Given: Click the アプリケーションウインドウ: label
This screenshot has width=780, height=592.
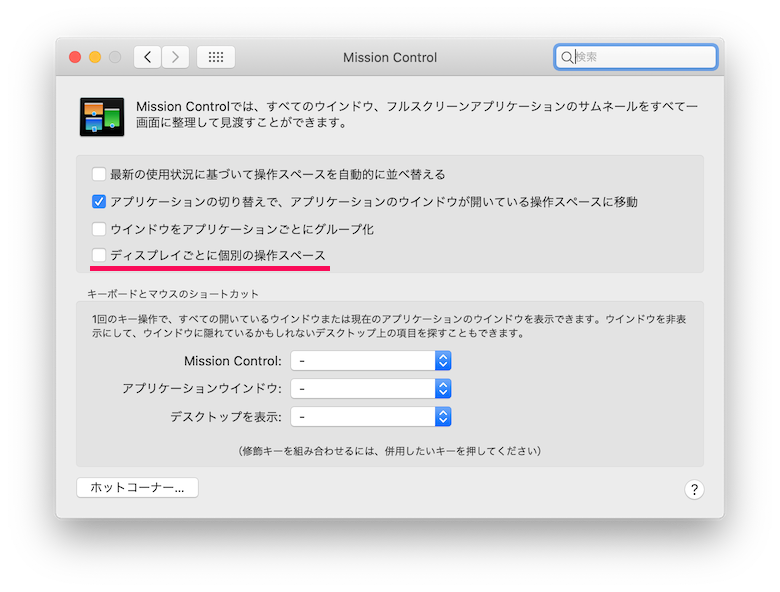Looking at the screenshot, I should coord(202,389).
